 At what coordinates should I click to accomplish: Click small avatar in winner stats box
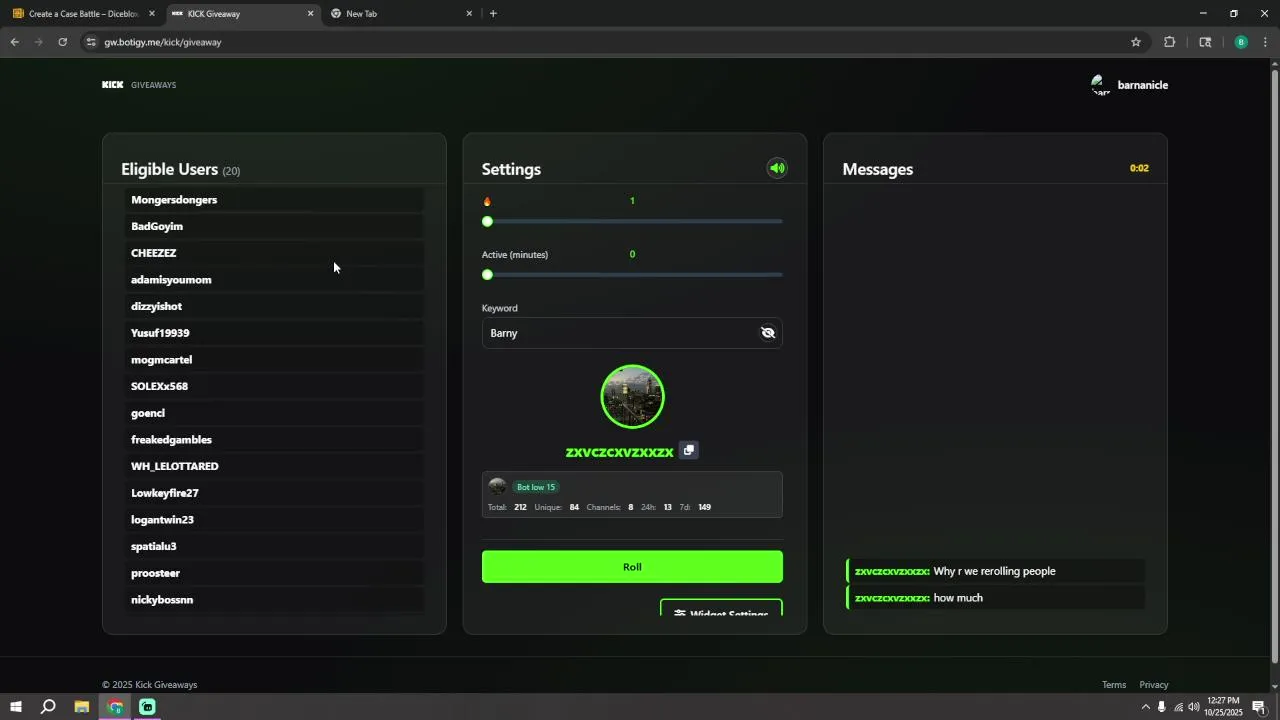click(x=497, y=487)
